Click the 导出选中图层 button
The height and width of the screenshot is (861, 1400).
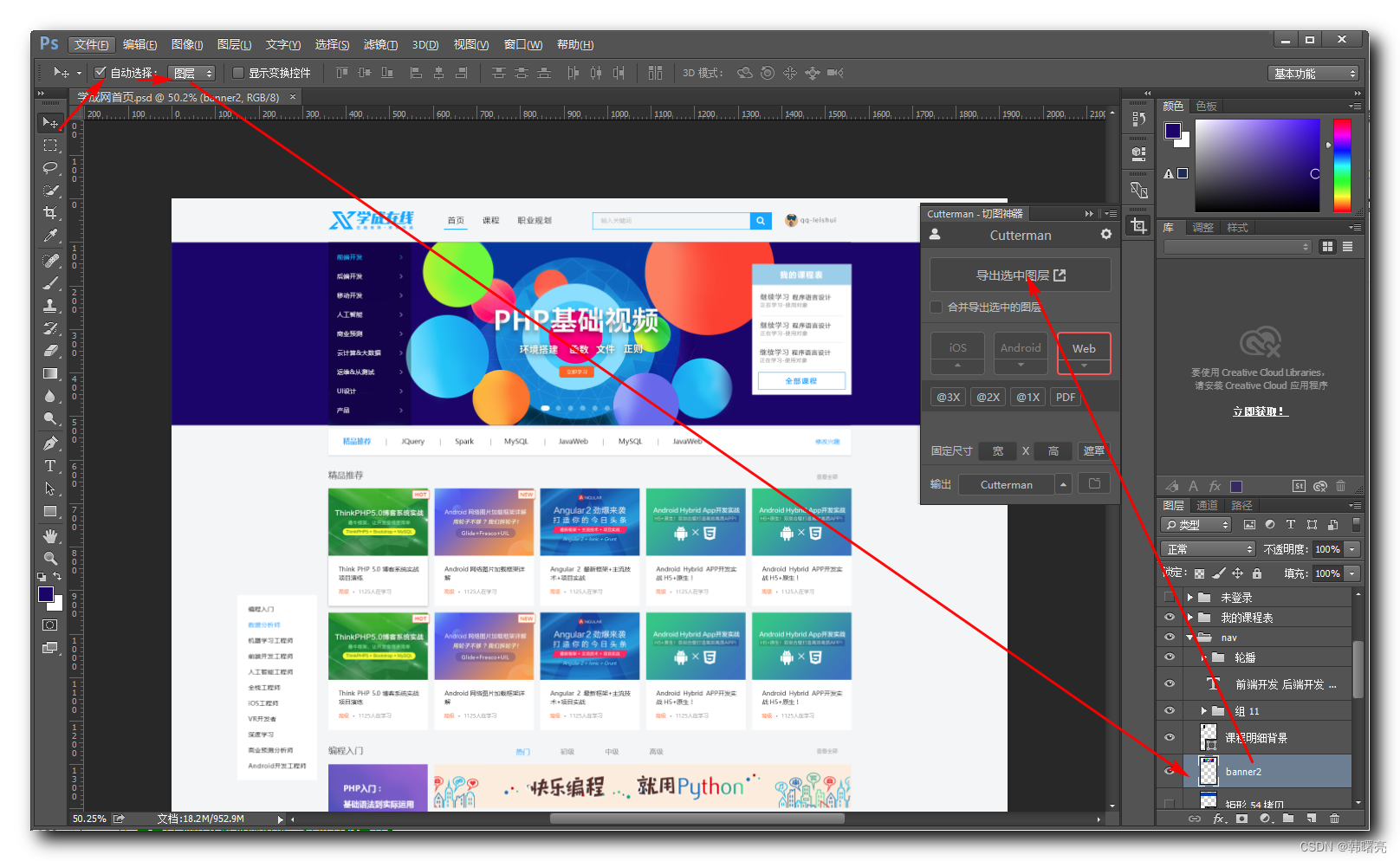(1020, 275)
